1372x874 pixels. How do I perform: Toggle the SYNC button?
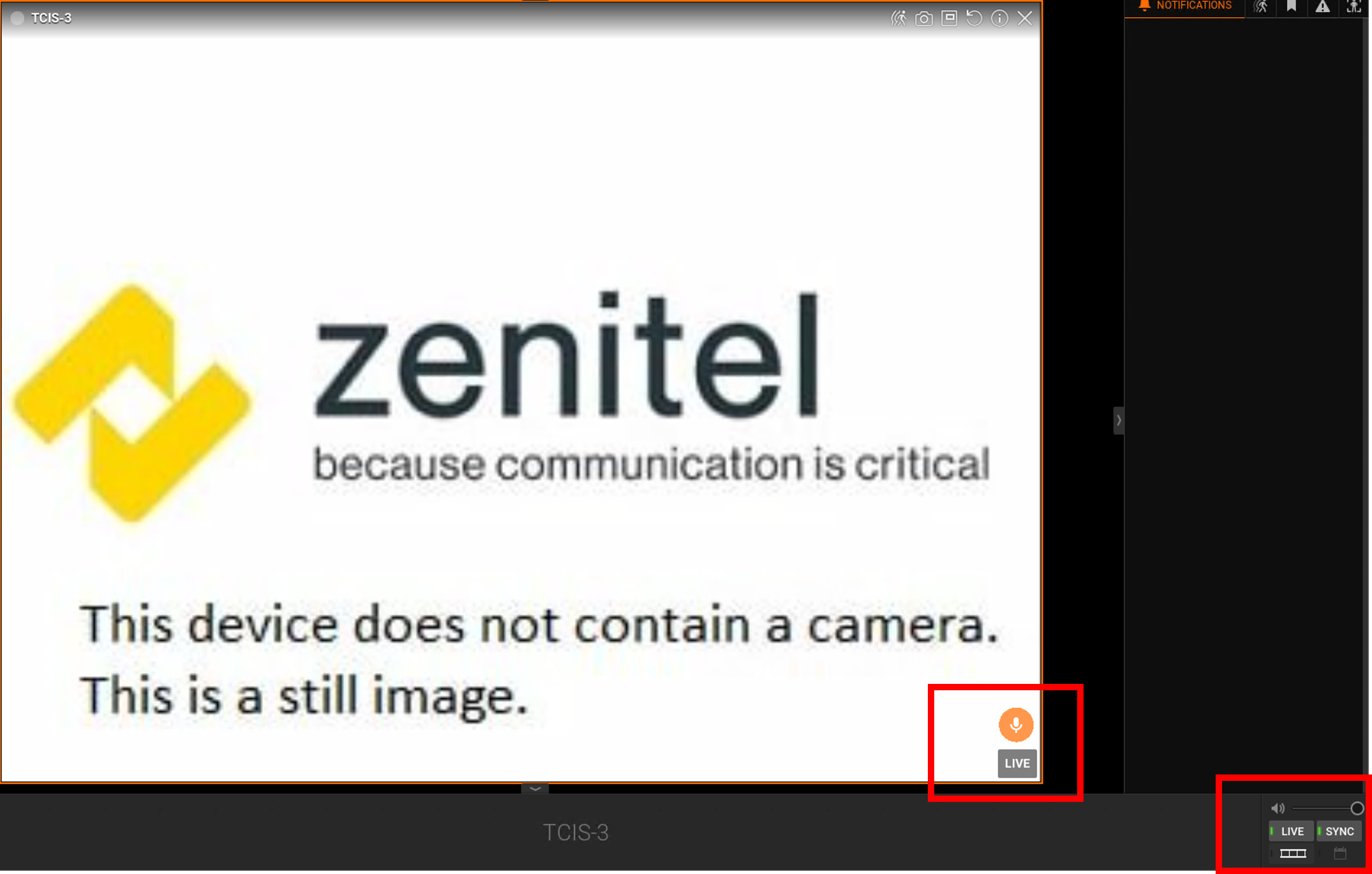tap(1339, 831)
